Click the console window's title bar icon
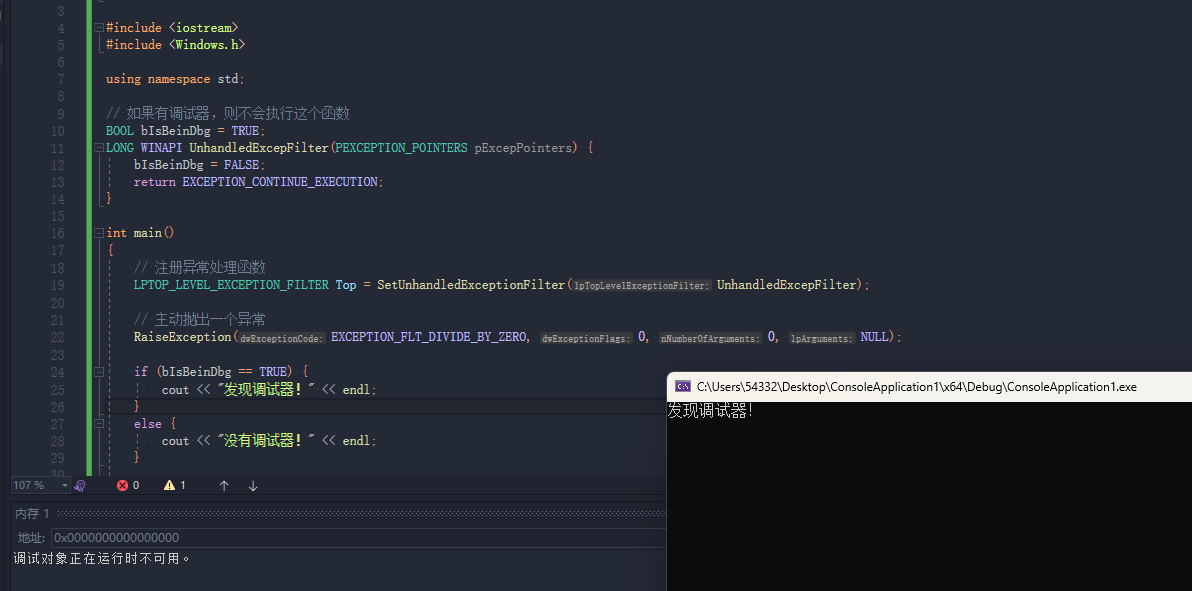This screenshot has height=591, width=1192. (683, 386)
